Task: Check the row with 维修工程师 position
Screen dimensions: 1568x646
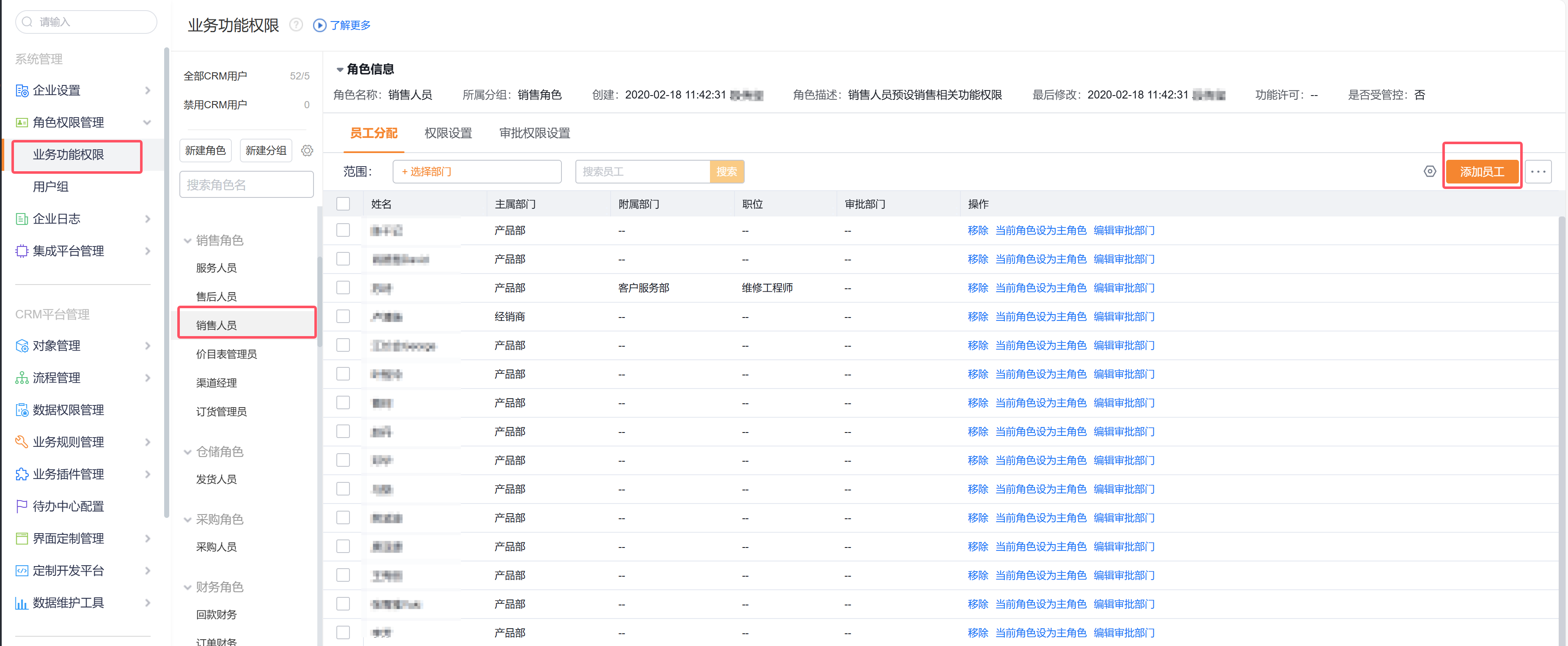Action: click(x=343, y=288)
